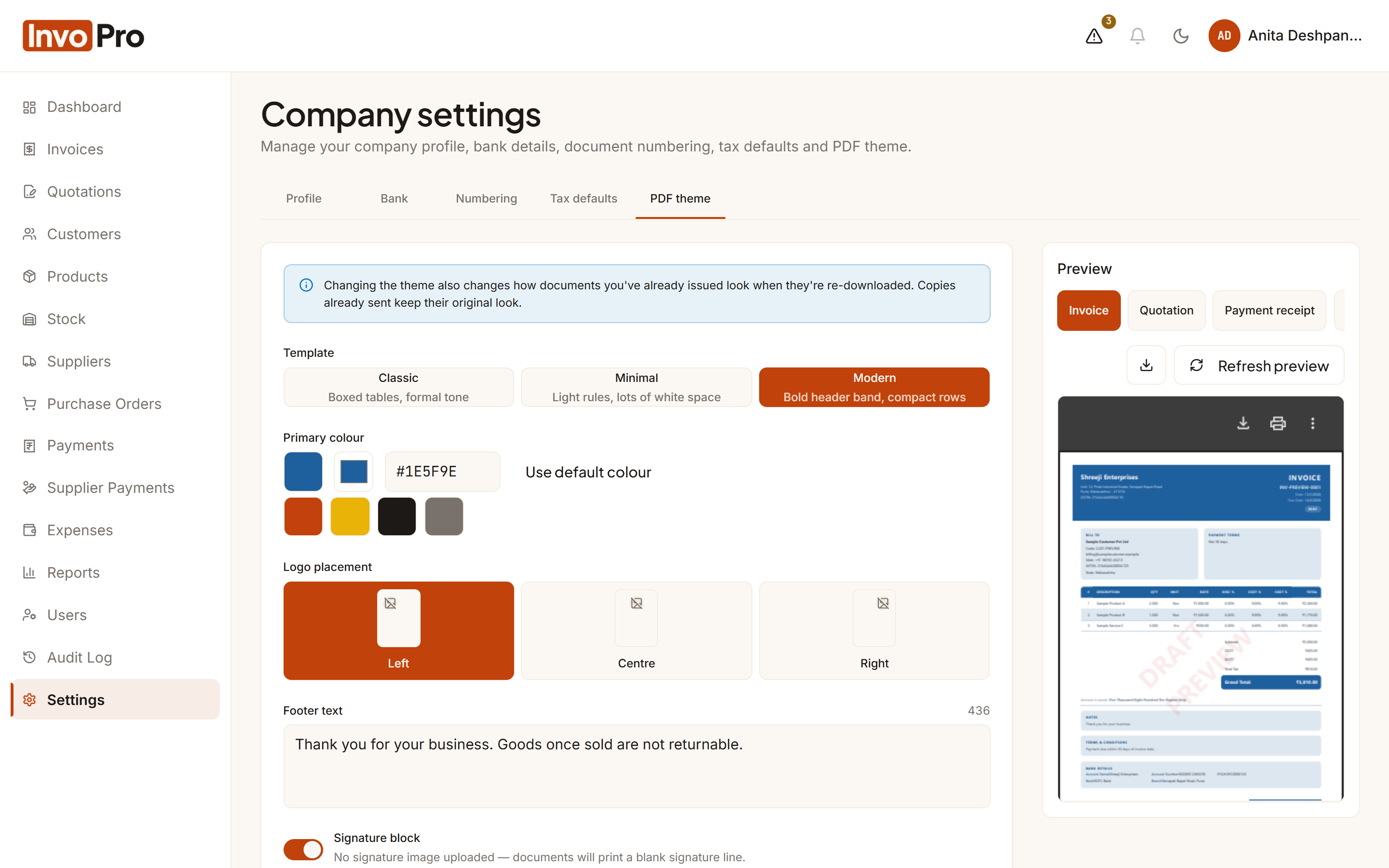Open the notifications bell
Viewport: 1389px width, 868px height.
coord(1137,36)
